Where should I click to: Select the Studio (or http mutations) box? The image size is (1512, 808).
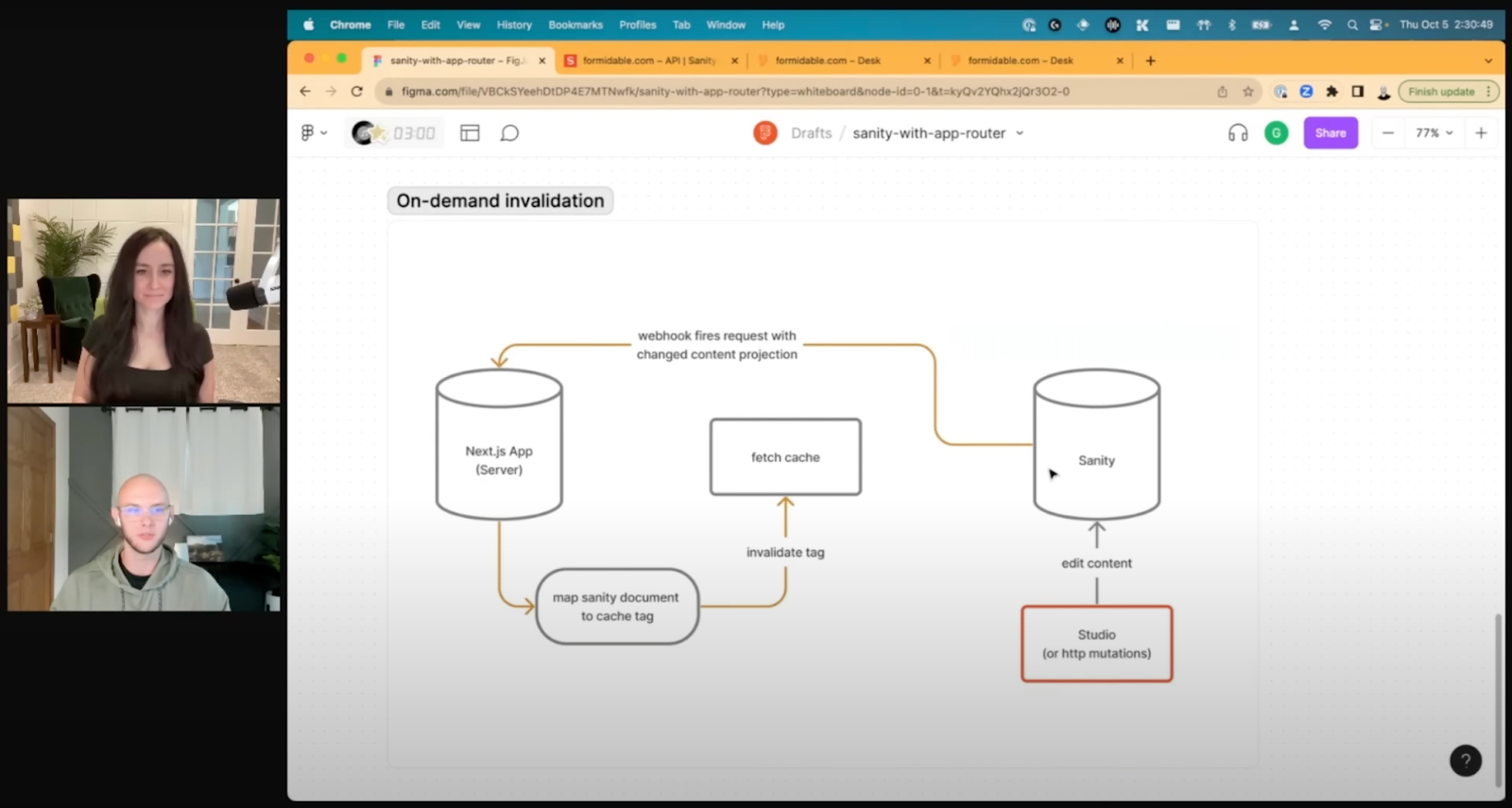[x=1096, y=644]
